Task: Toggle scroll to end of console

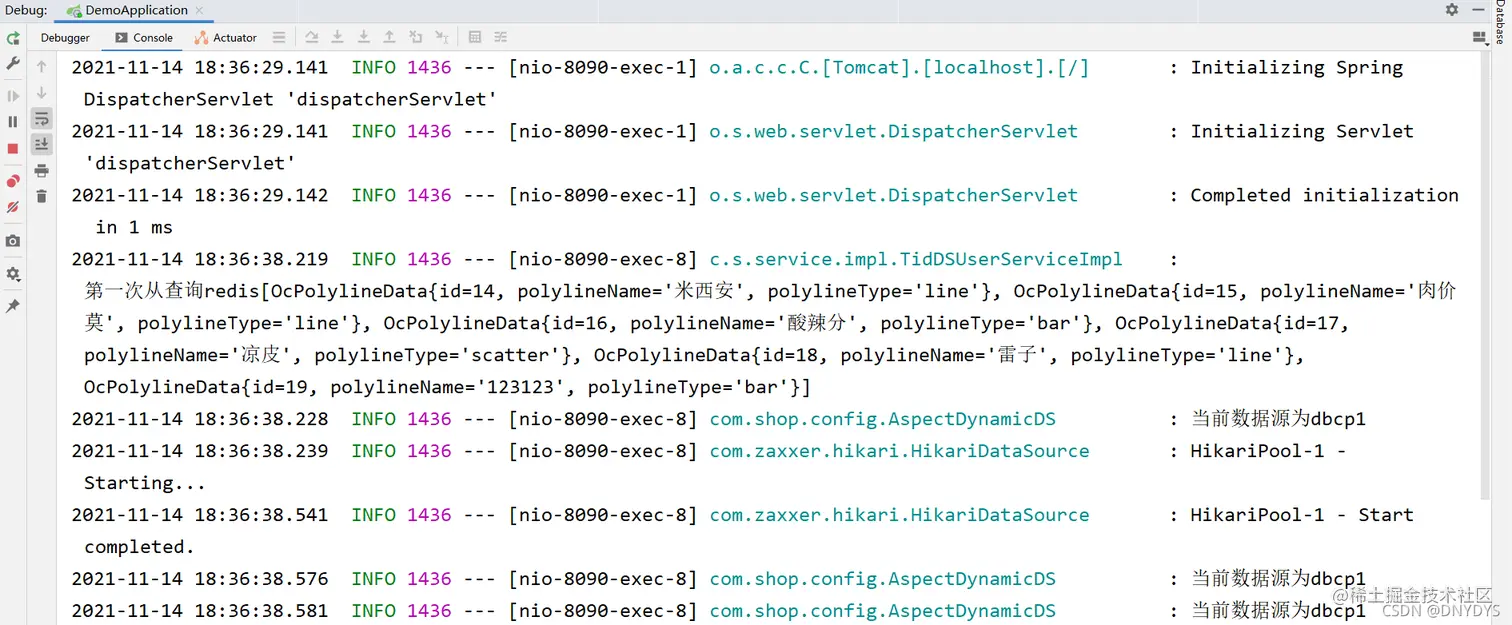Action: pyautogui.click(x=41, y=144)
